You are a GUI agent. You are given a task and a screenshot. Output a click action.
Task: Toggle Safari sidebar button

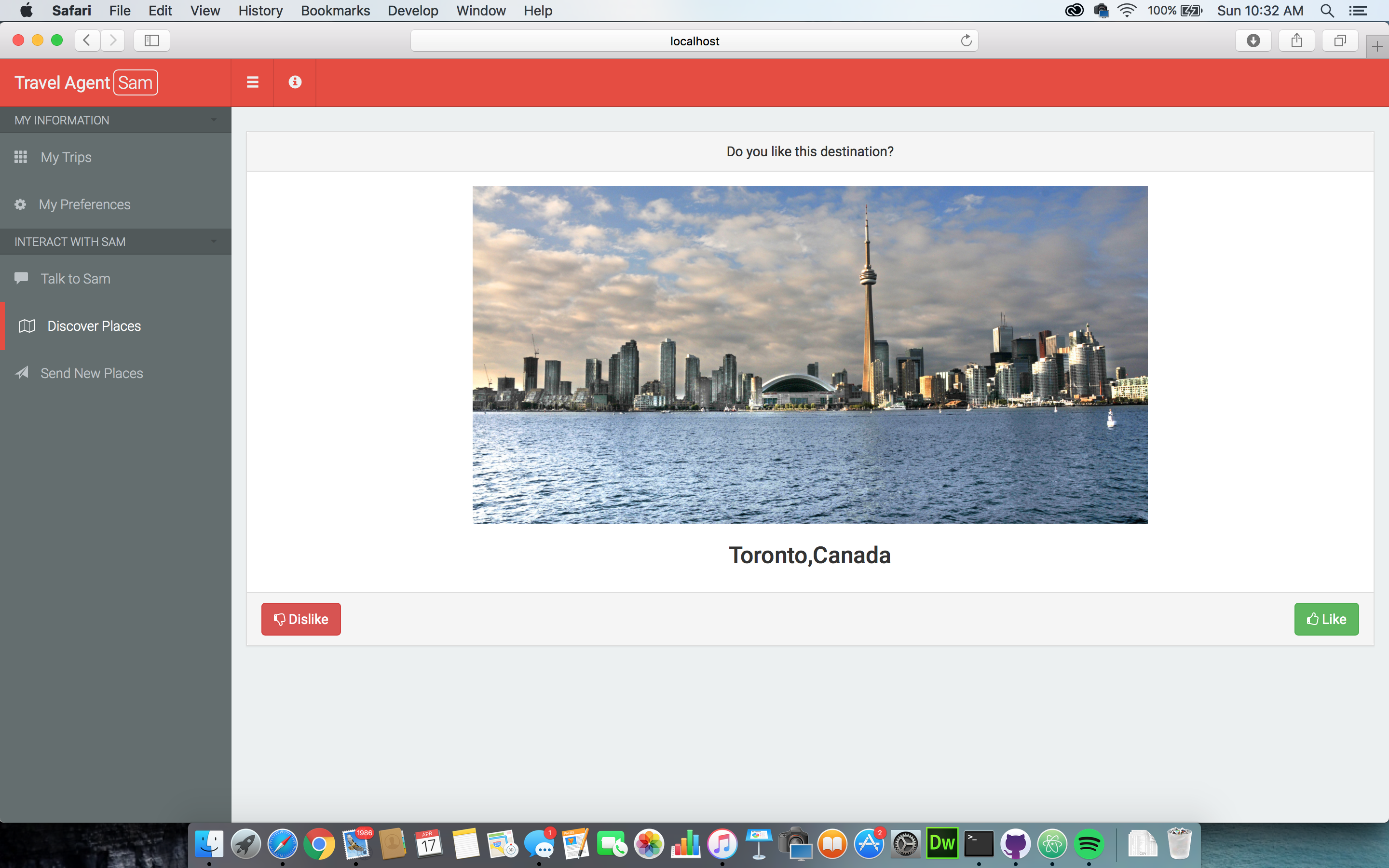(151, 41)
